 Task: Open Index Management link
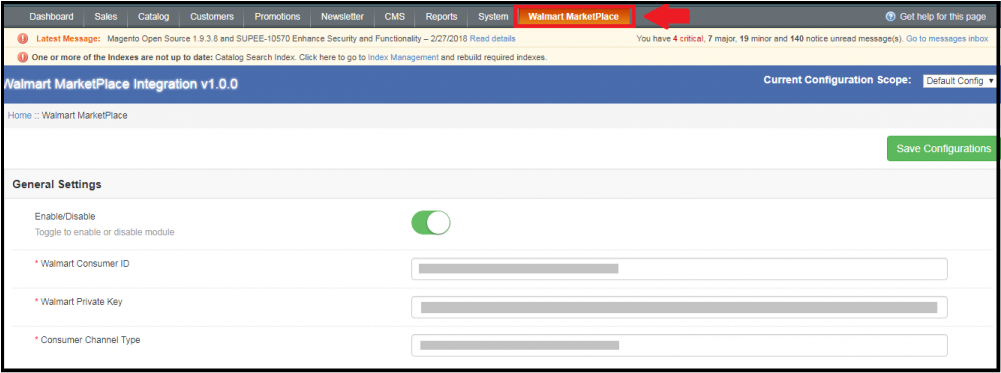(403, 57)
